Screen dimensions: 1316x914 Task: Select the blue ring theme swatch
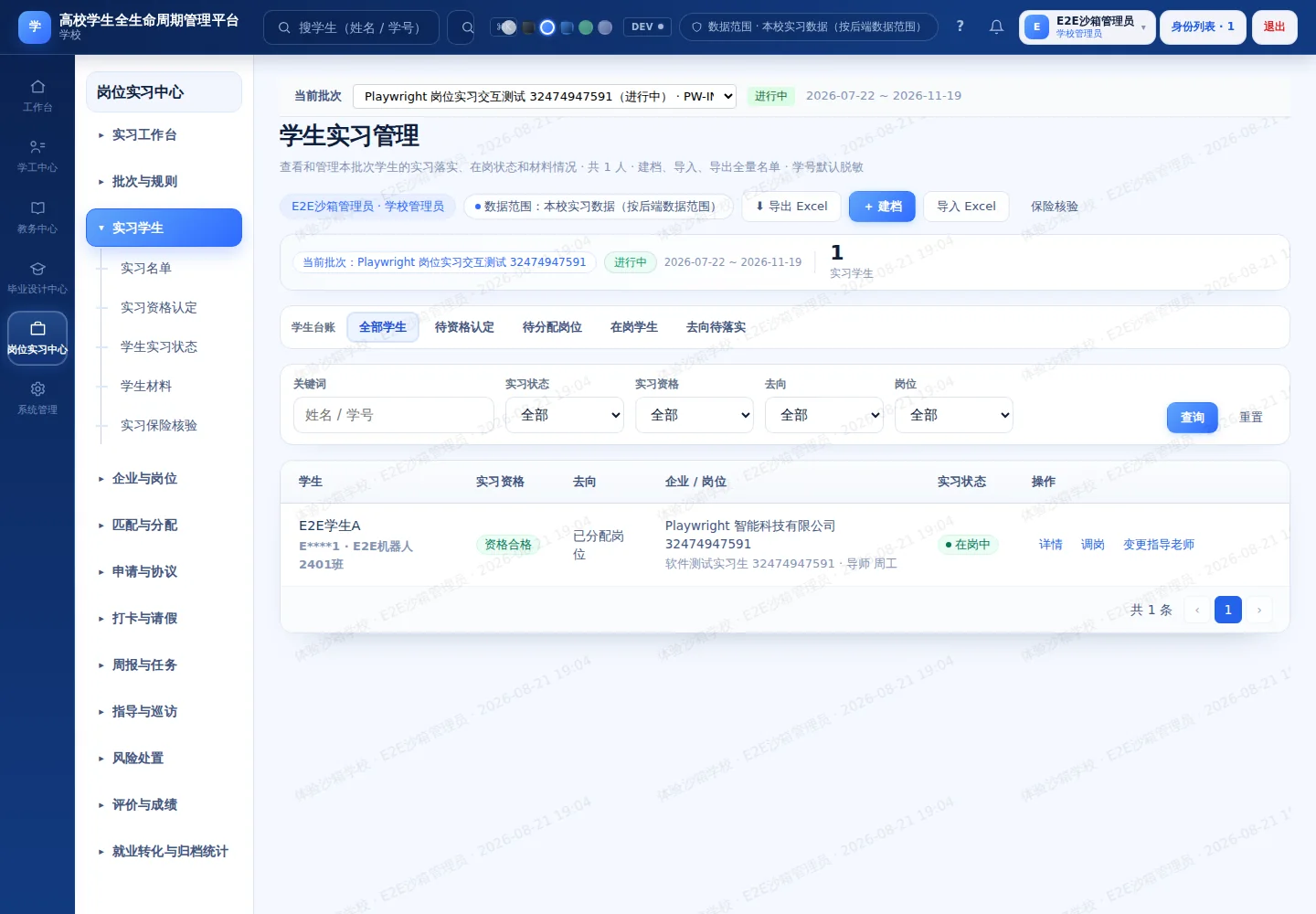[x=547, y=27]
